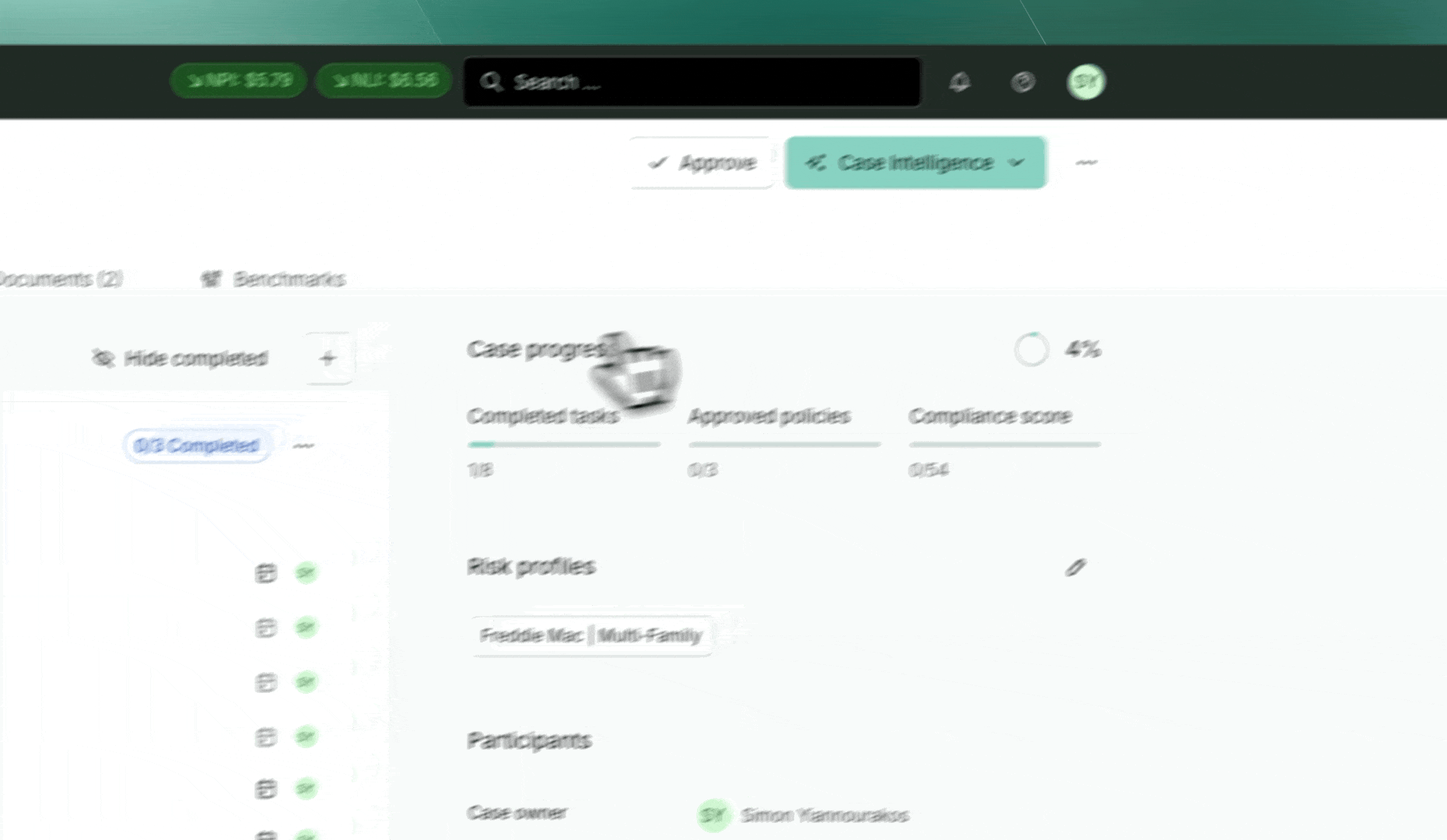Open the notifications bell

click(x=960, y=82)
